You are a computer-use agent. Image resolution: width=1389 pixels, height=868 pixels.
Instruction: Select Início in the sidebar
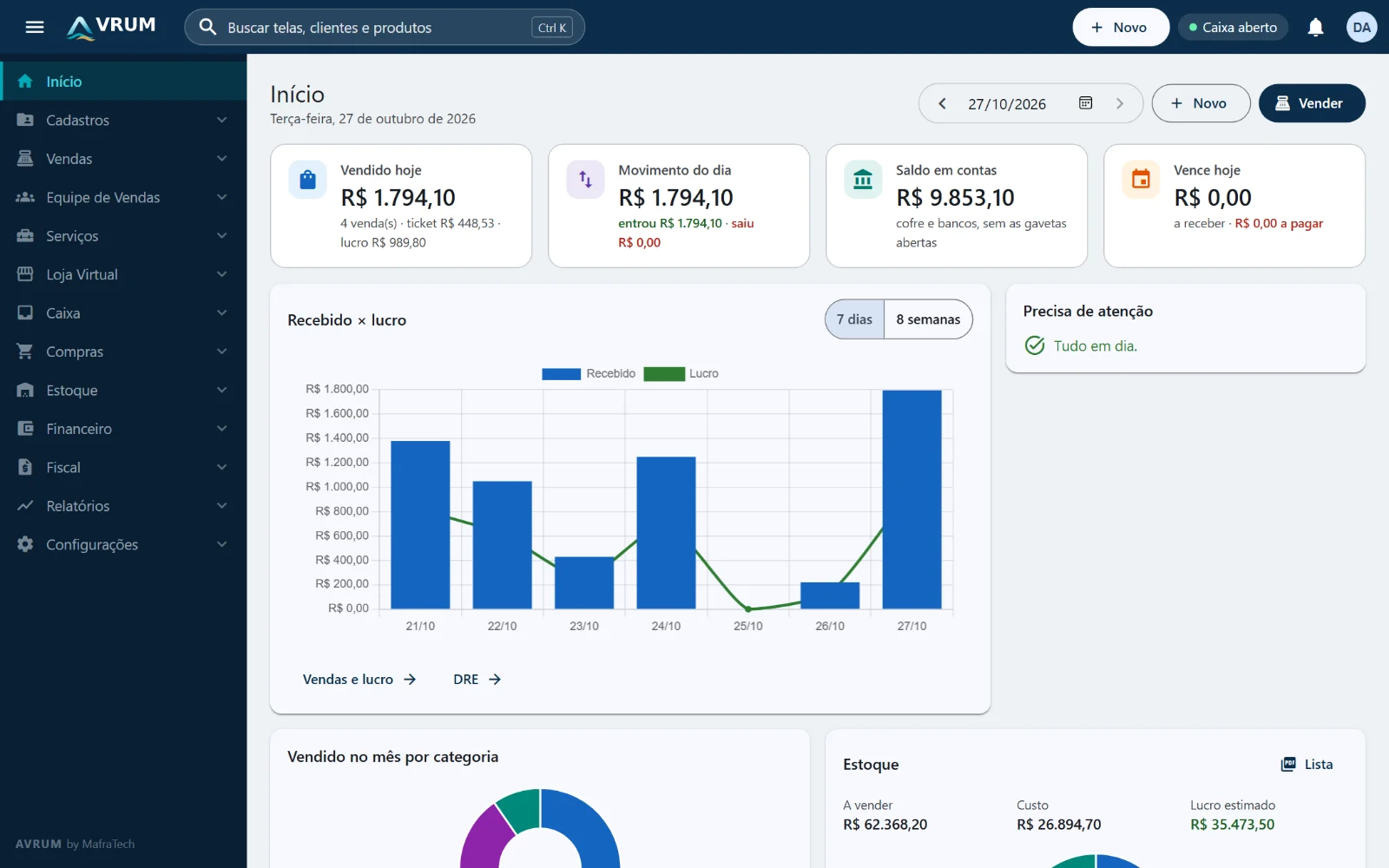pos(123,82)
